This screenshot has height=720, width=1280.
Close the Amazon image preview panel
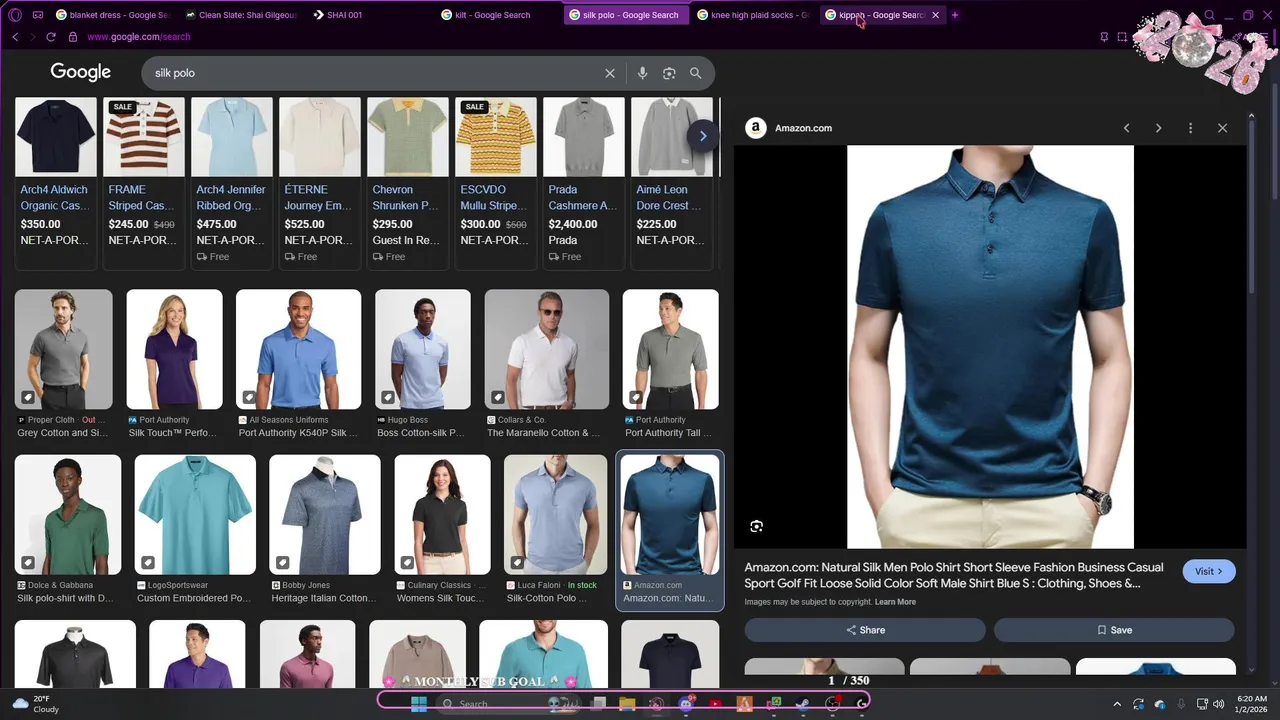click(1222, 128)
